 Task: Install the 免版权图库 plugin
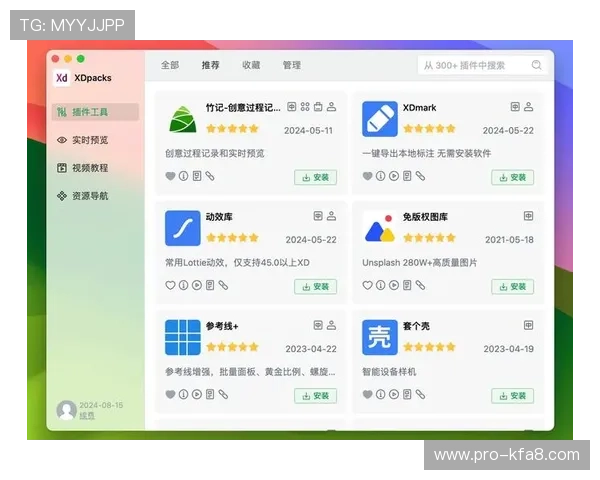513,286
